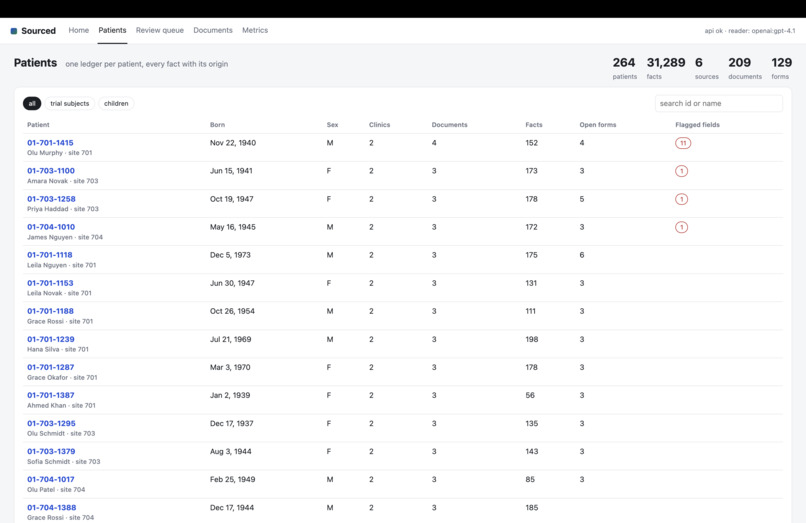Click 'Olu Murphy · site 701' subtitle

60,153
